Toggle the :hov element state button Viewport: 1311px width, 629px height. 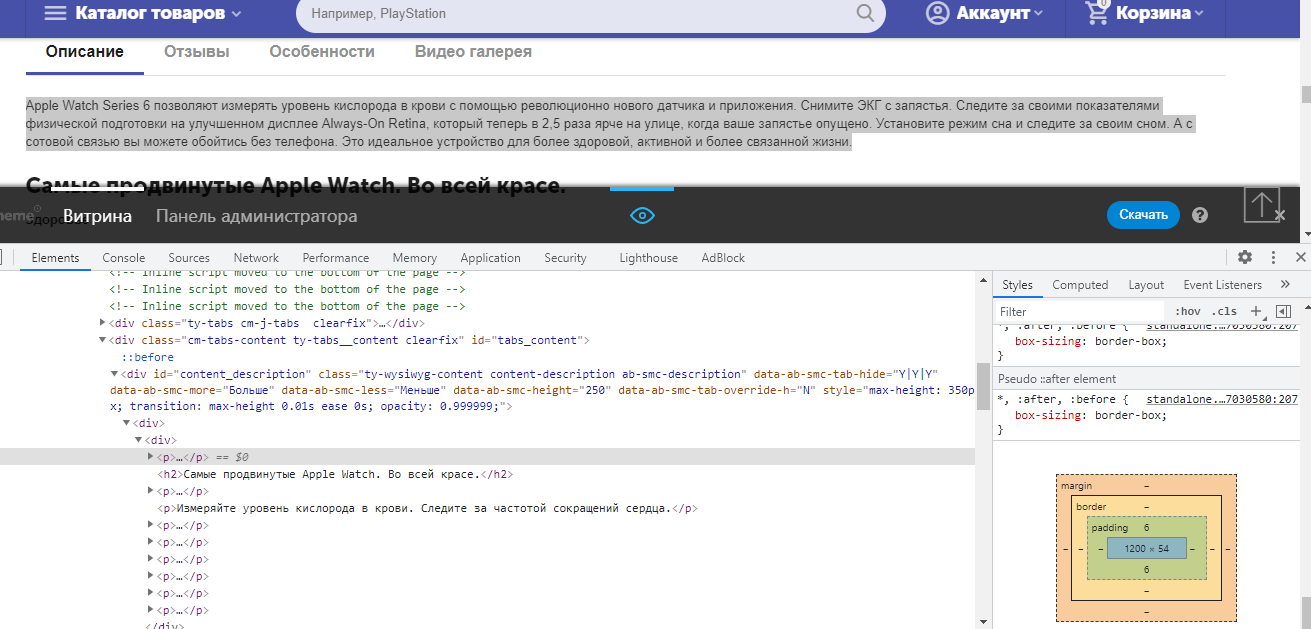[x=1187, y=311]
